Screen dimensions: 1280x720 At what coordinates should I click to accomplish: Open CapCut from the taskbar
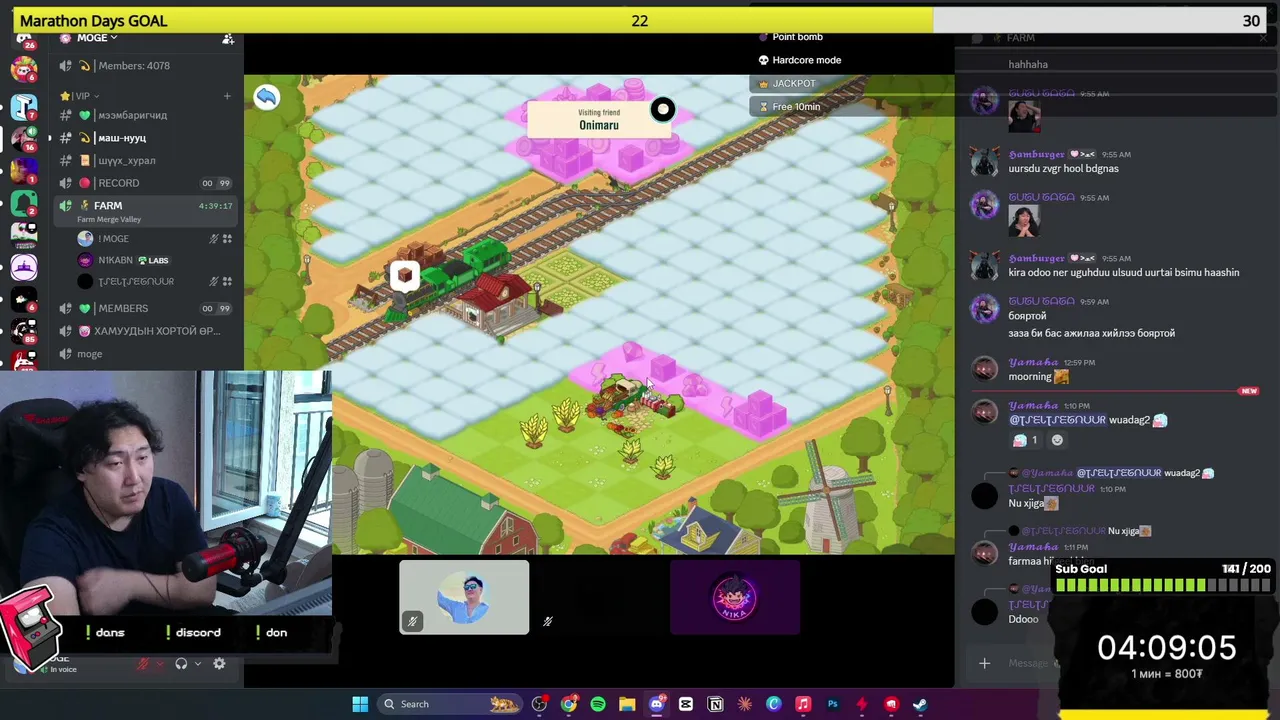(686, 704)
